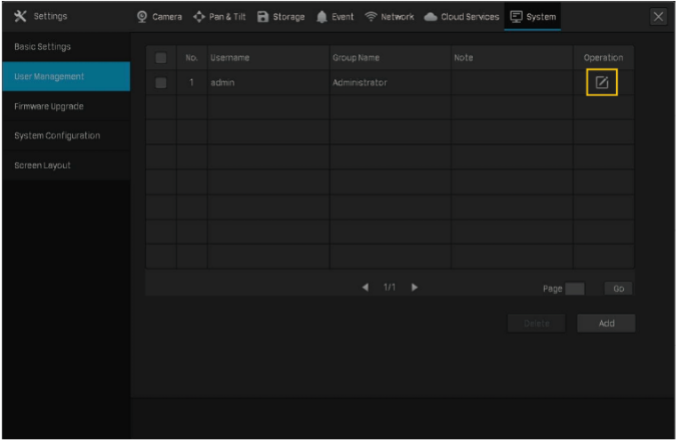Click the Page number input field
Viewport: 680px width, 442px height.
[575, 288]
